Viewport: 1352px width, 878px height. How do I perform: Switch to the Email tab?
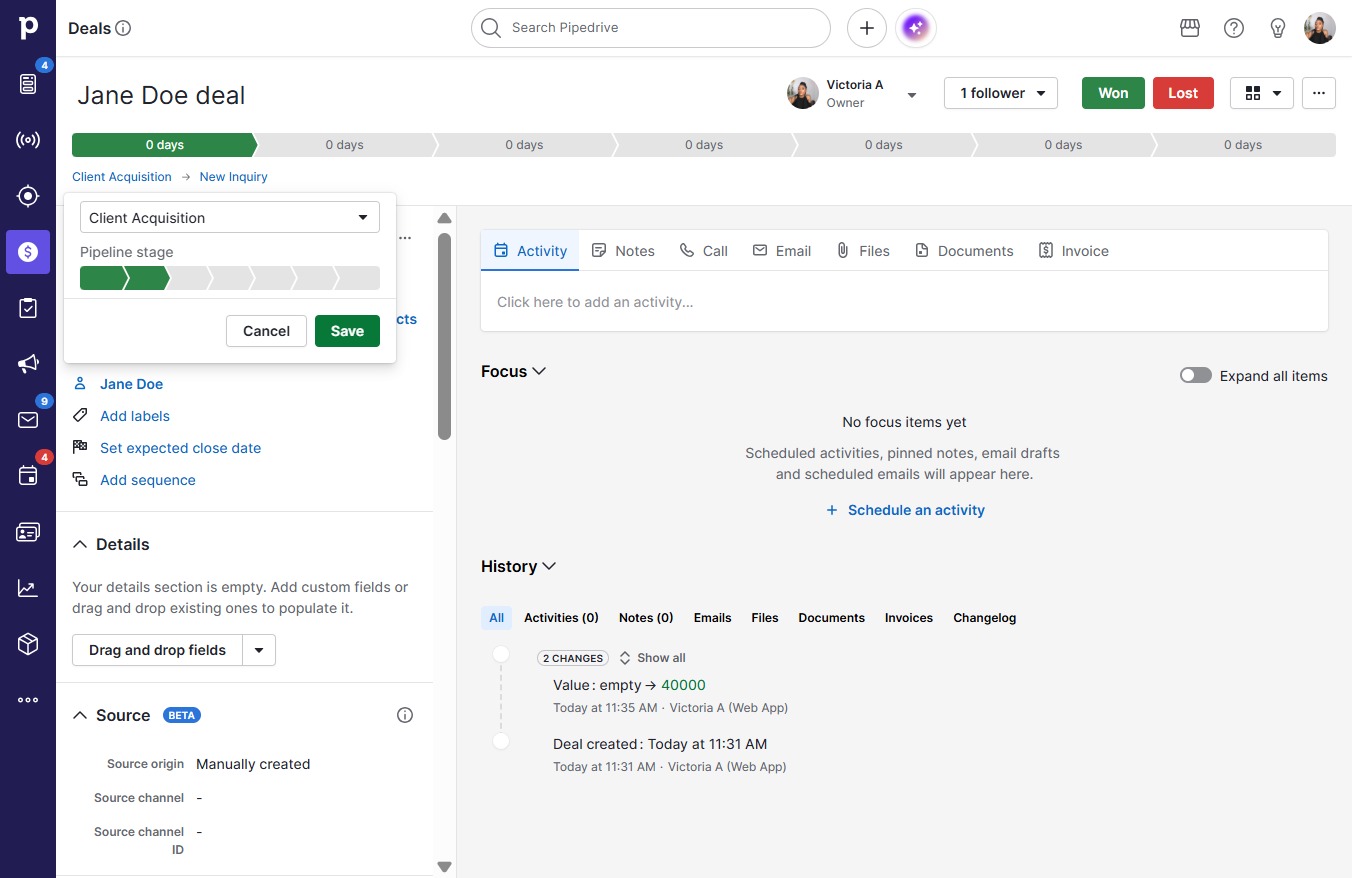(x=782, y=251)
